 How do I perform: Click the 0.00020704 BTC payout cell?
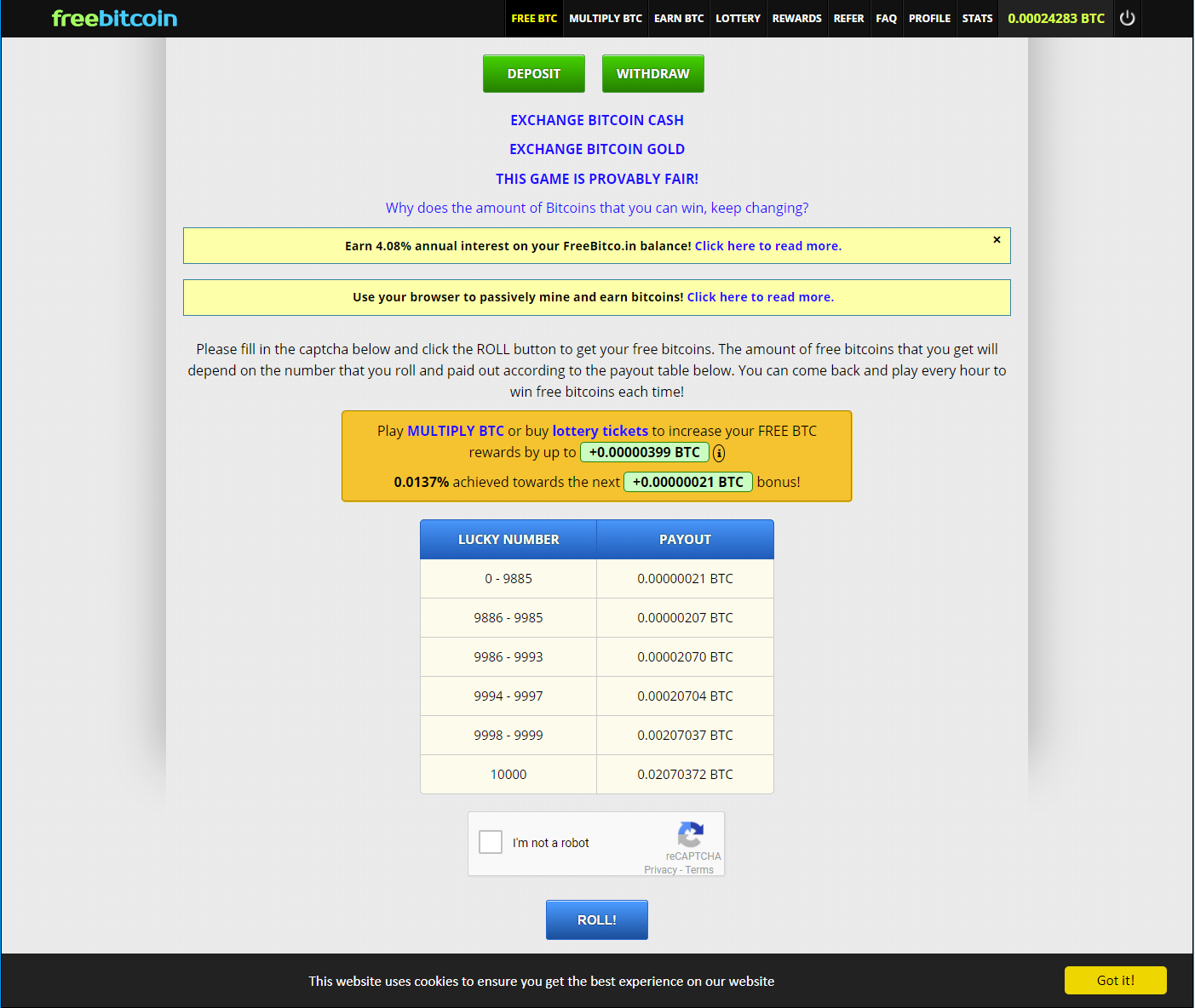[x=685, y=696]
